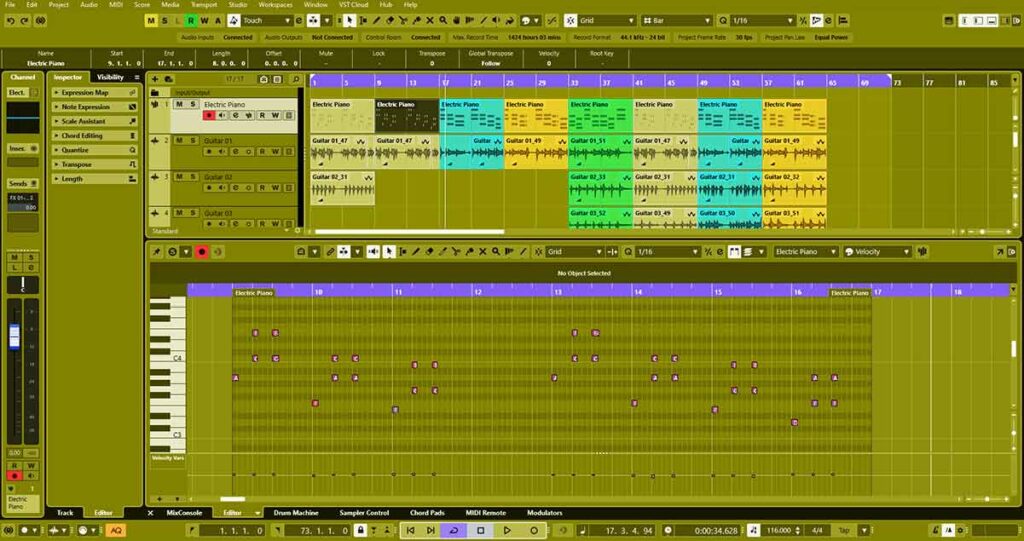Click the AQ auto-quantize button
This screenshot has height=541, width=1024.
click(115, 530)
